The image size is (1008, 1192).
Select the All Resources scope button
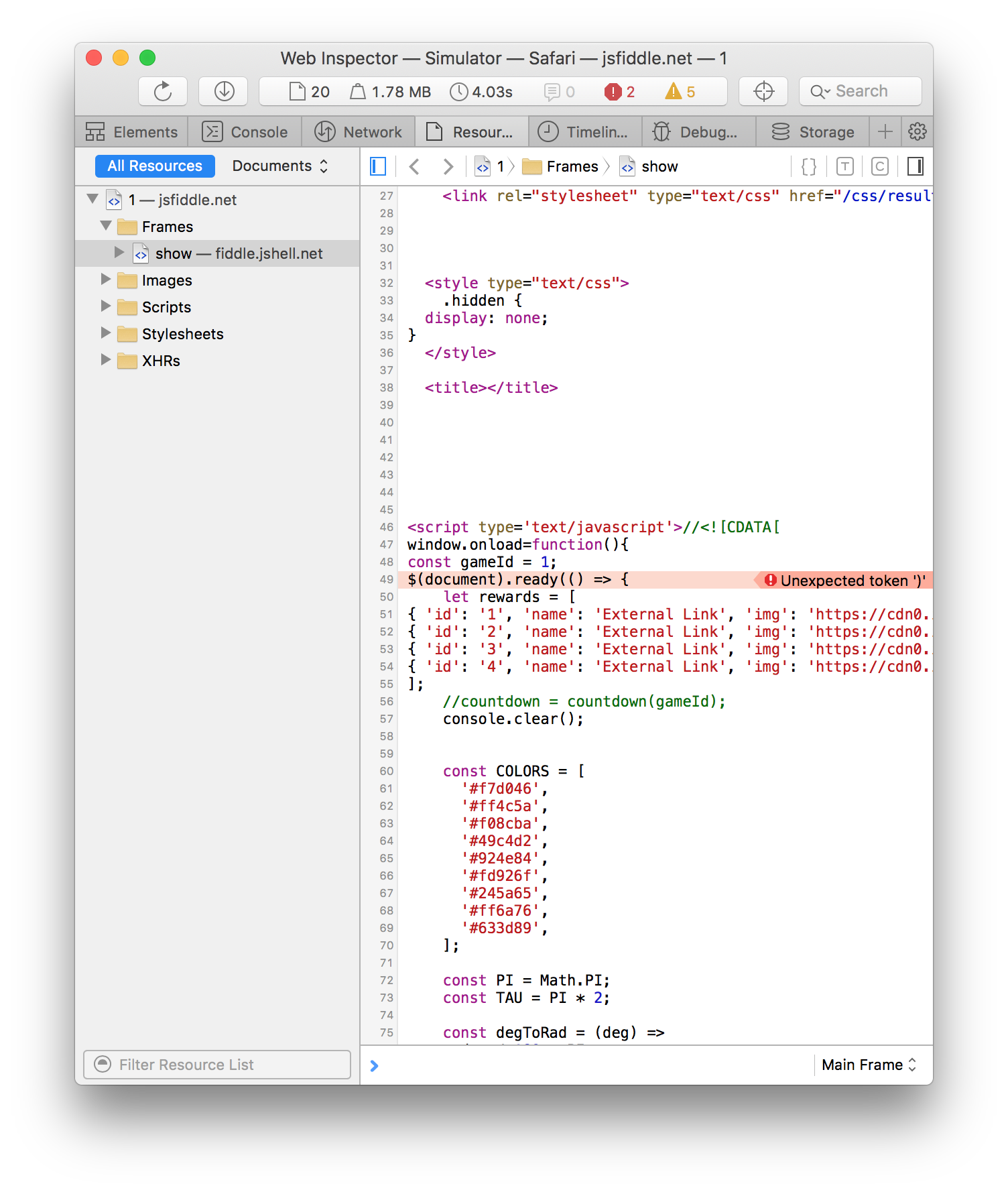155,166
